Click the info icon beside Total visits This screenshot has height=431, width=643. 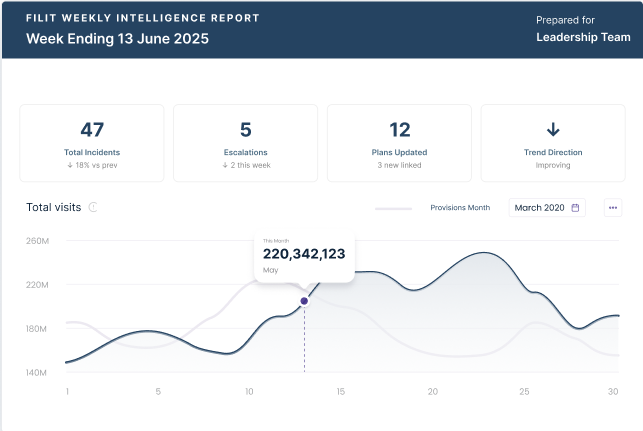click(x=93, y=208)
